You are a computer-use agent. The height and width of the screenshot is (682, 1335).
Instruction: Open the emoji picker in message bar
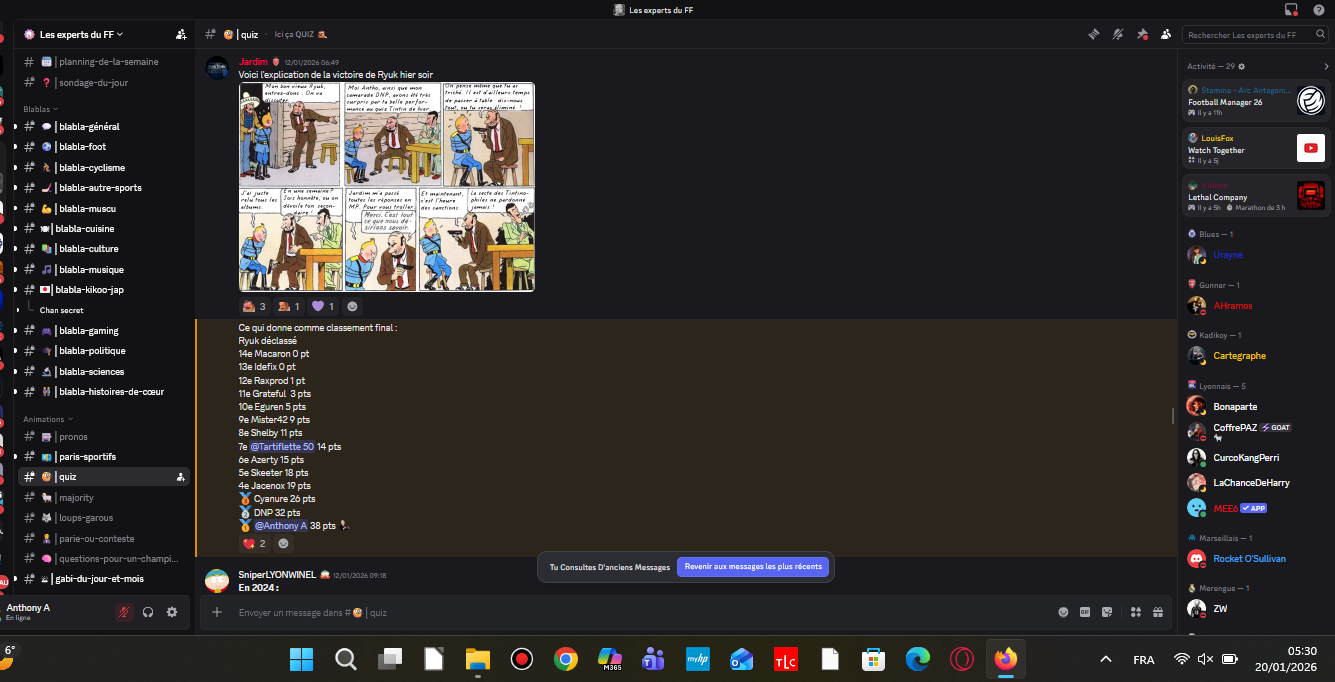pyautogui.click(x=1063, y=612)
